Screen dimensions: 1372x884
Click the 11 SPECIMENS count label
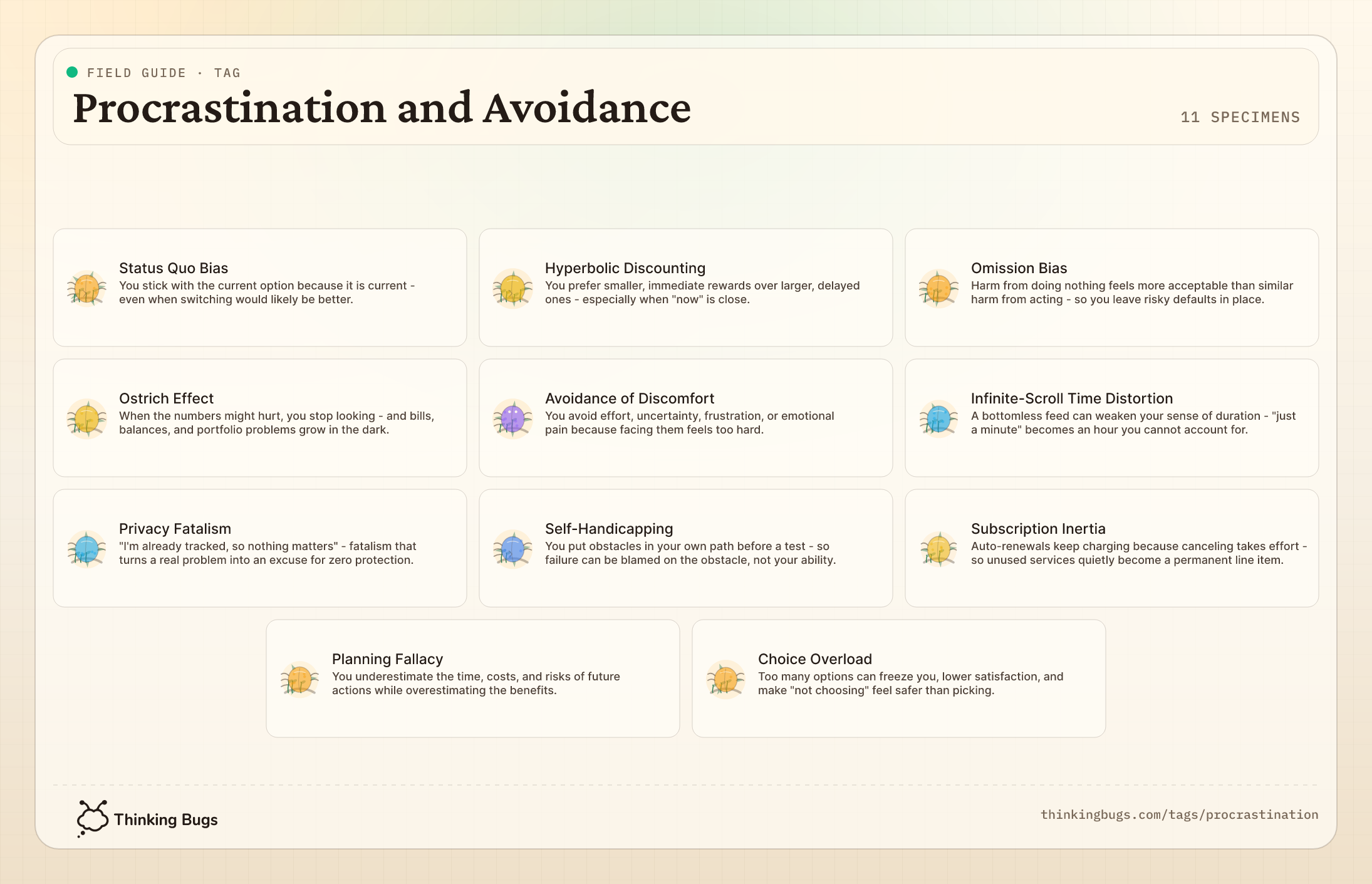(1240, 117)
